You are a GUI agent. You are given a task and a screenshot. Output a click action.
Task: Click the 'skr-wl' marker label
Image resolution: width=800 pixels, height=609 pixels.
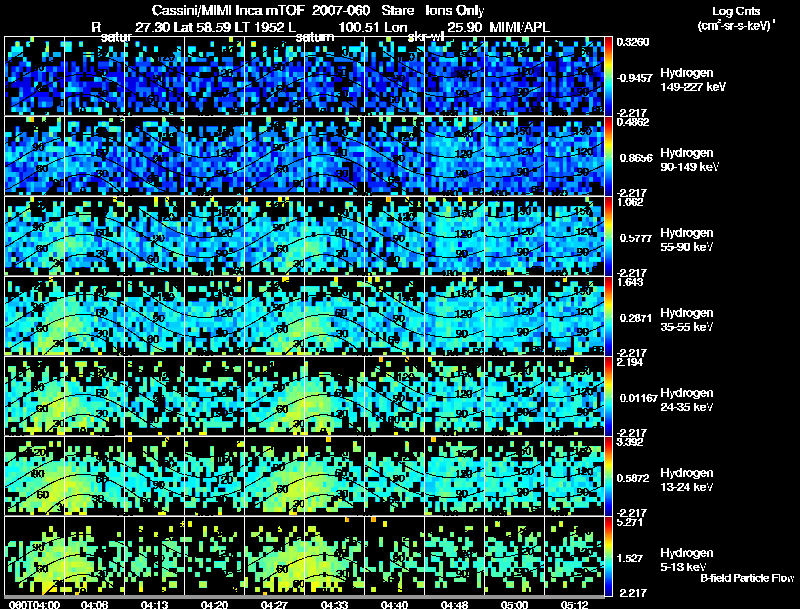point(426,37)
